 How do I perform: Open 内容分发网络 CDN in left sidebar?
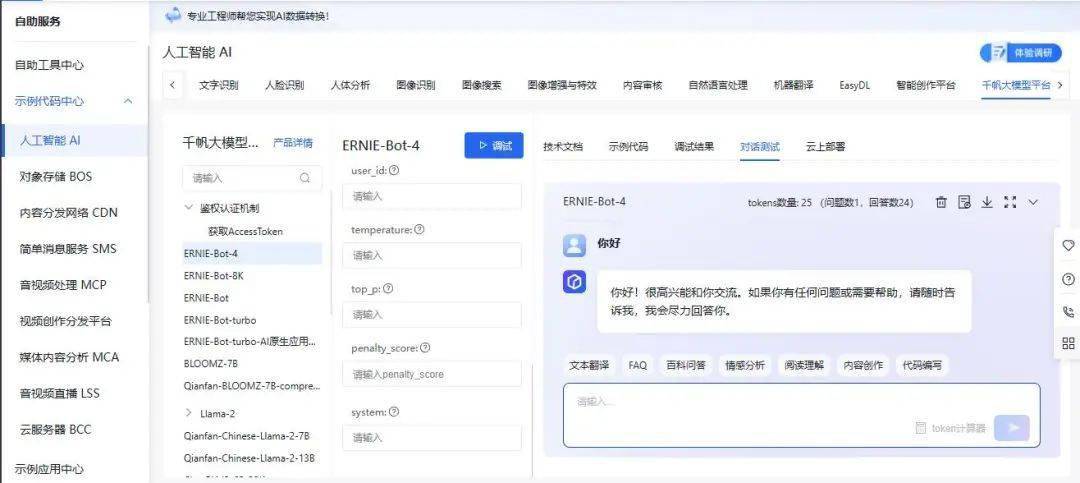coord(69,213)
